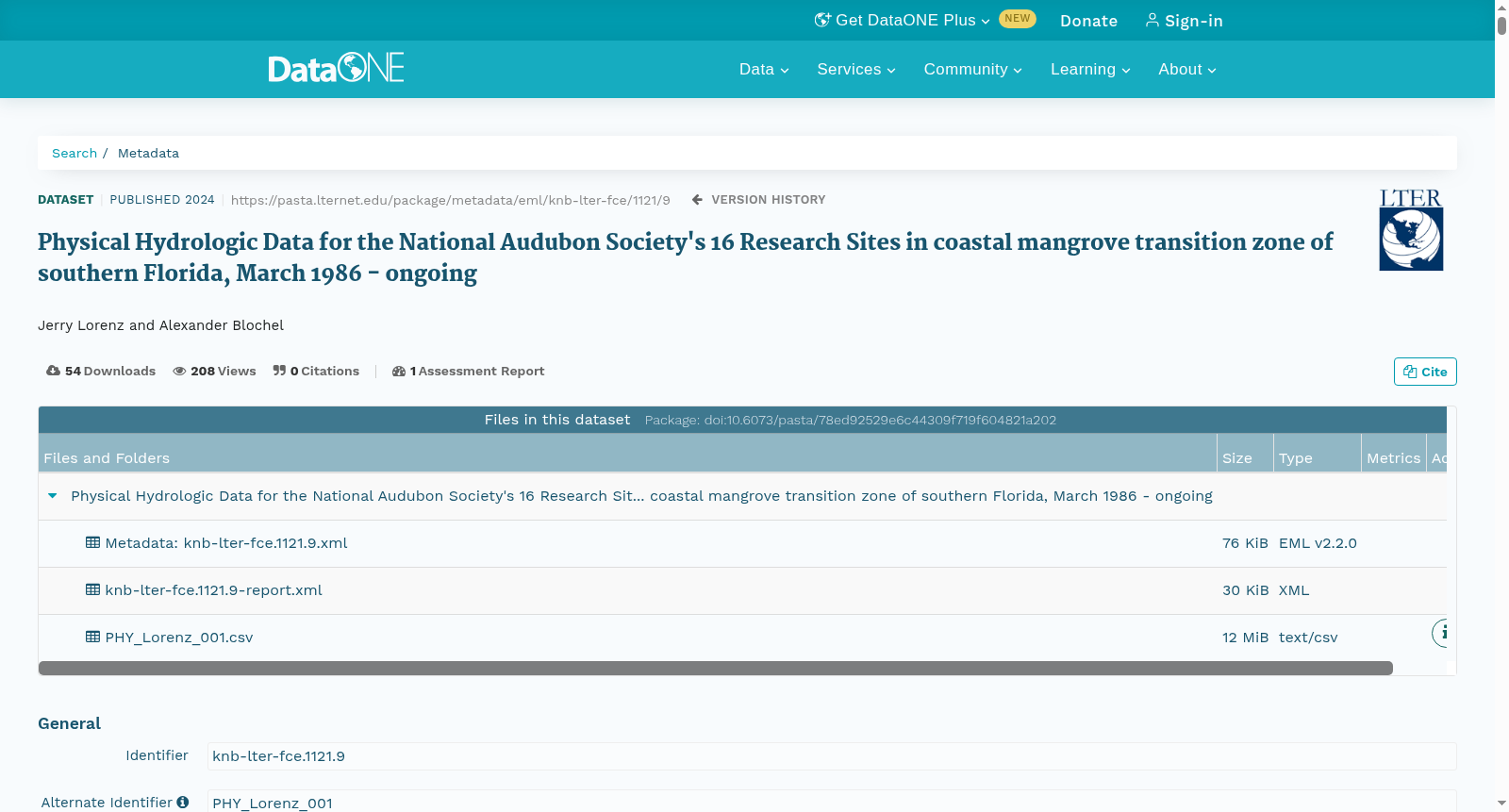
Task: Click the DataONE logo
Action: click(x=336, y=68)
